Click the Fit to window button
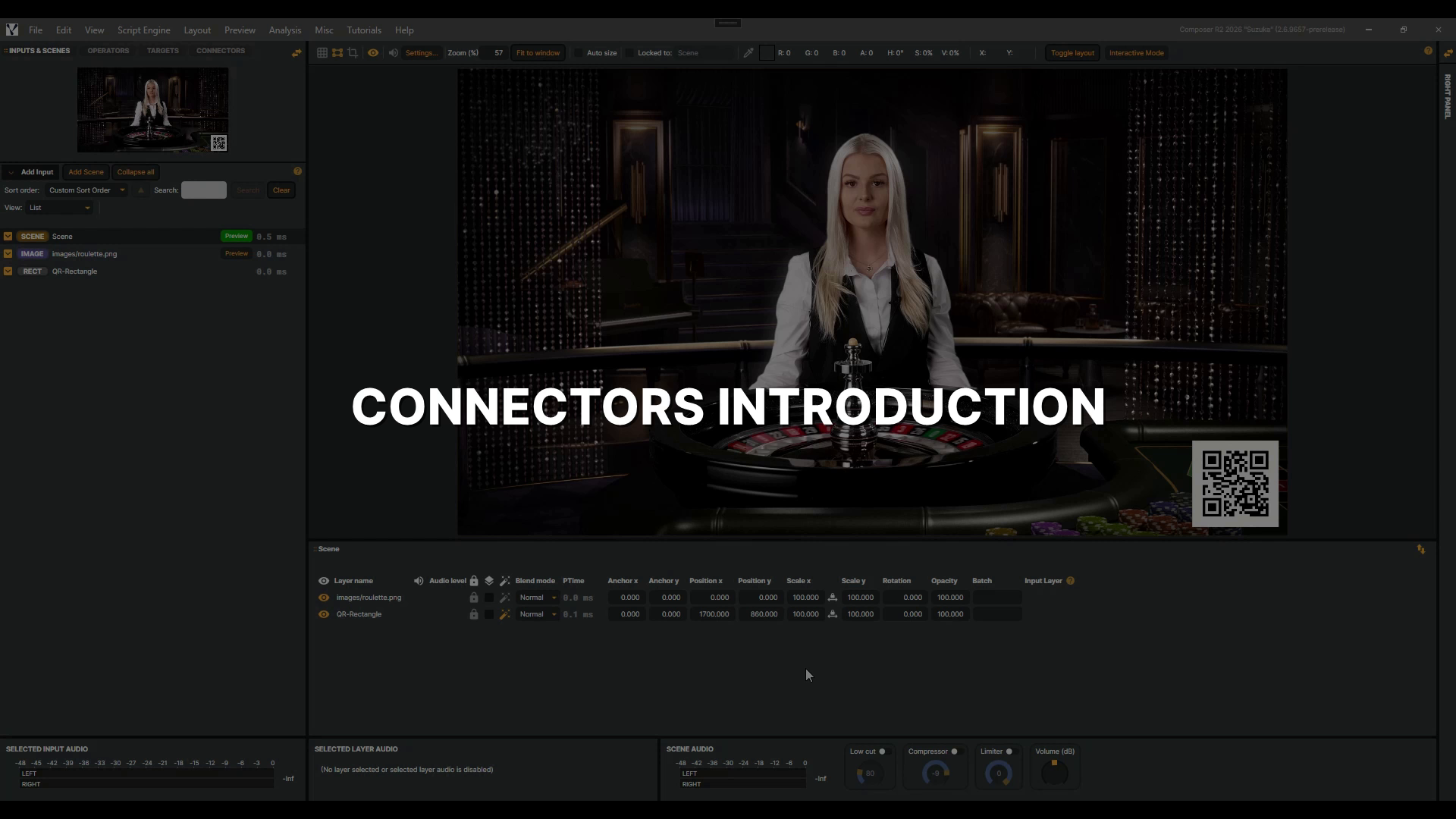This screenshot has width=1456, height=819. pyautogui.click(x=538, y=53)
